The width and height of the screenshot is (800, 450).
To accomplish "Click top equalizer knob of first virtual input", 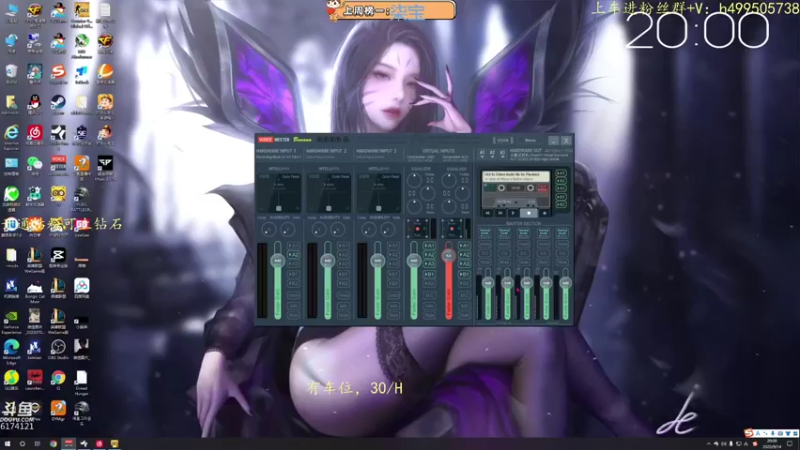I will [414, 180].
